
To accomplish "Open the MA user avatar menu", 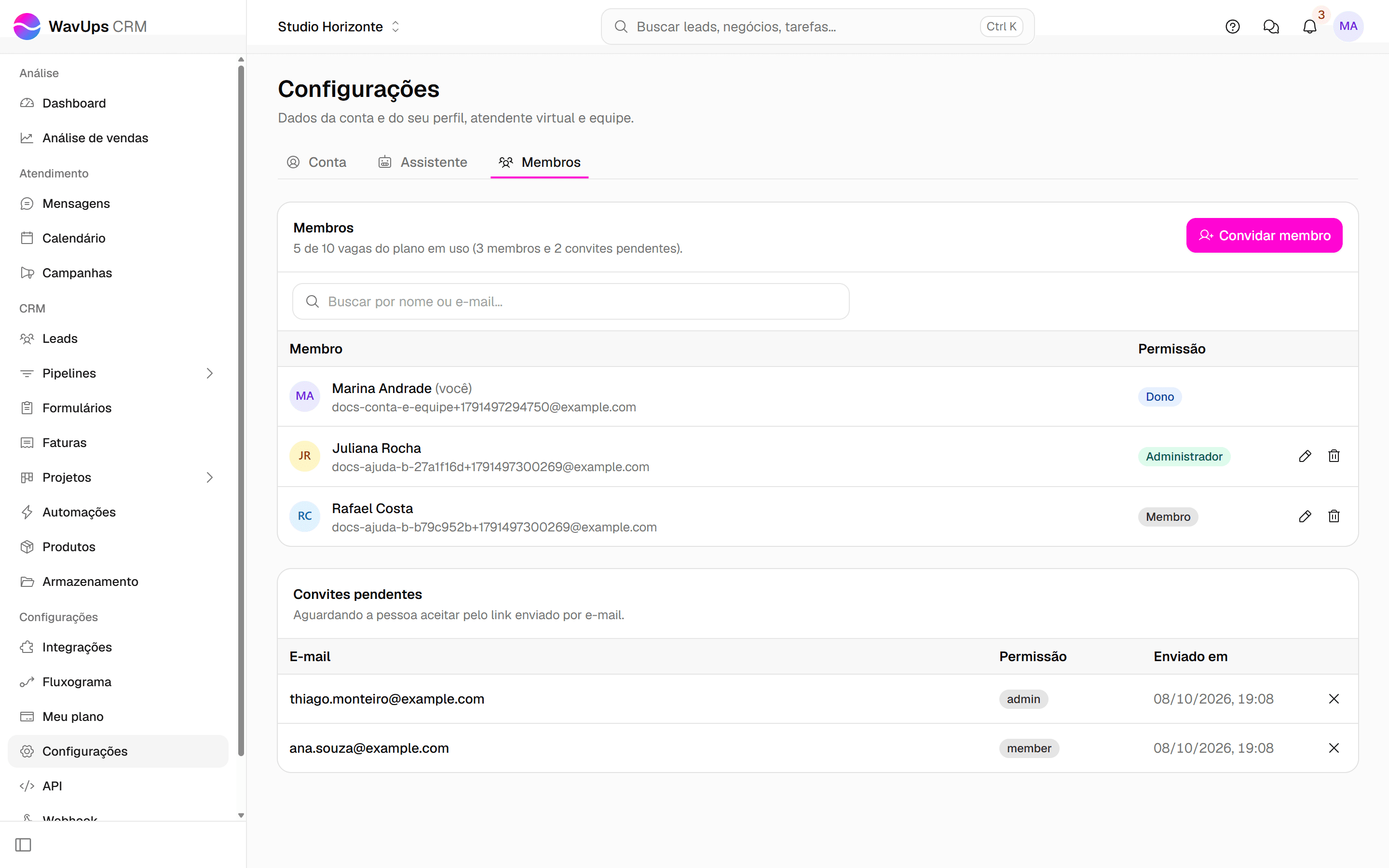I will 1348,27.
